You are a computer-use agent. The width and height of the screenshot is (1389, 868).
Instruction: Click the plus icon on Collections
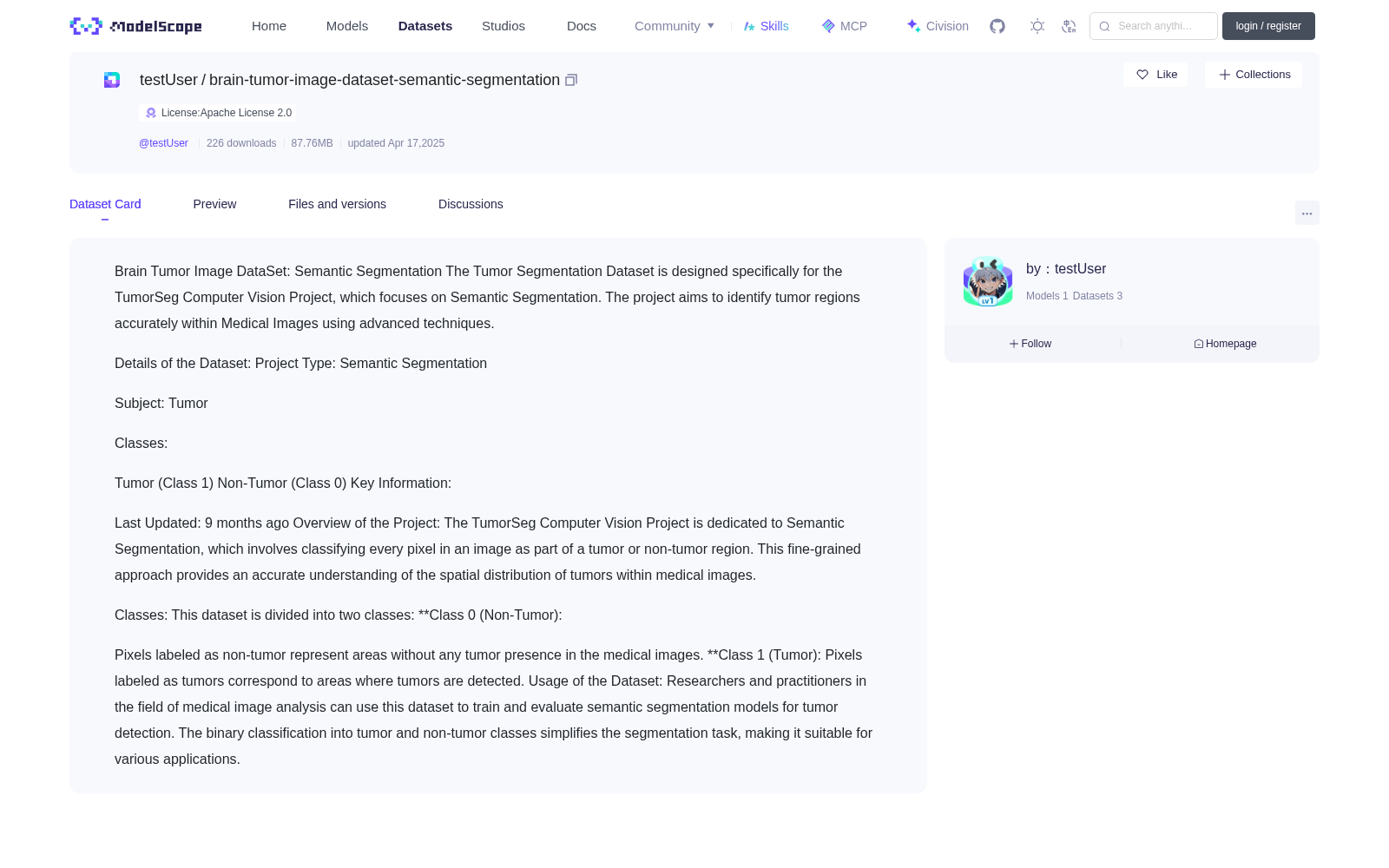point(1225,75)
